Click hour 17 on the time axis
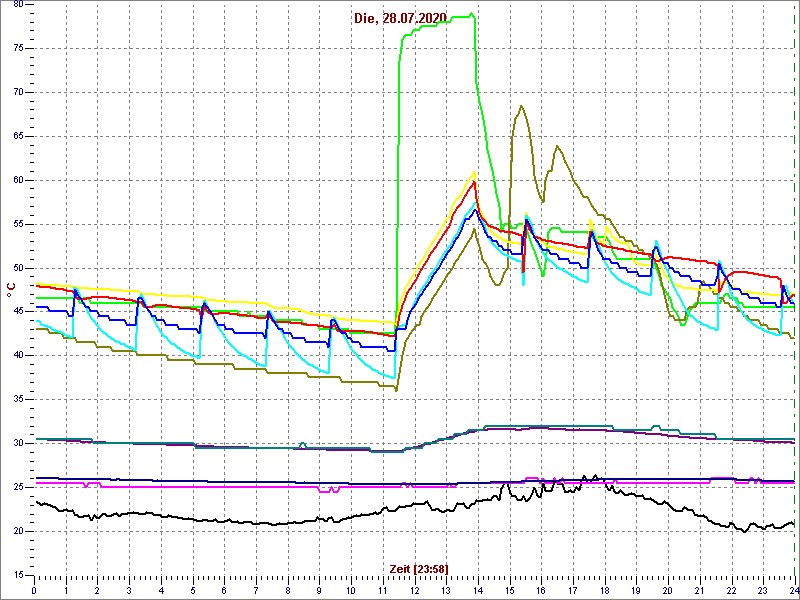Image resolution: width=800 pixels, height=600 pixels. [573, 590]
